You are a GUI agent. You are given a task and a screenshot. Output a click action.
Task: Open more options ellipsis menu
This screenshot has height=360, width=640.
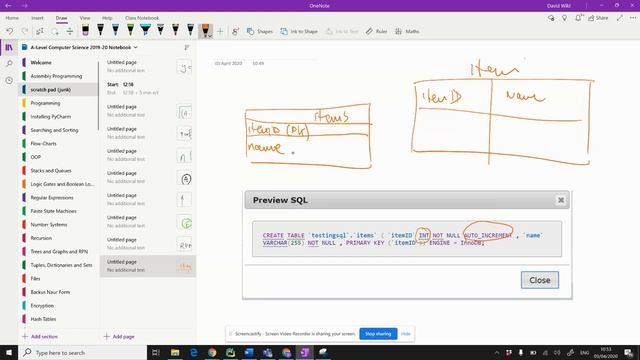[x=633, y=18]
